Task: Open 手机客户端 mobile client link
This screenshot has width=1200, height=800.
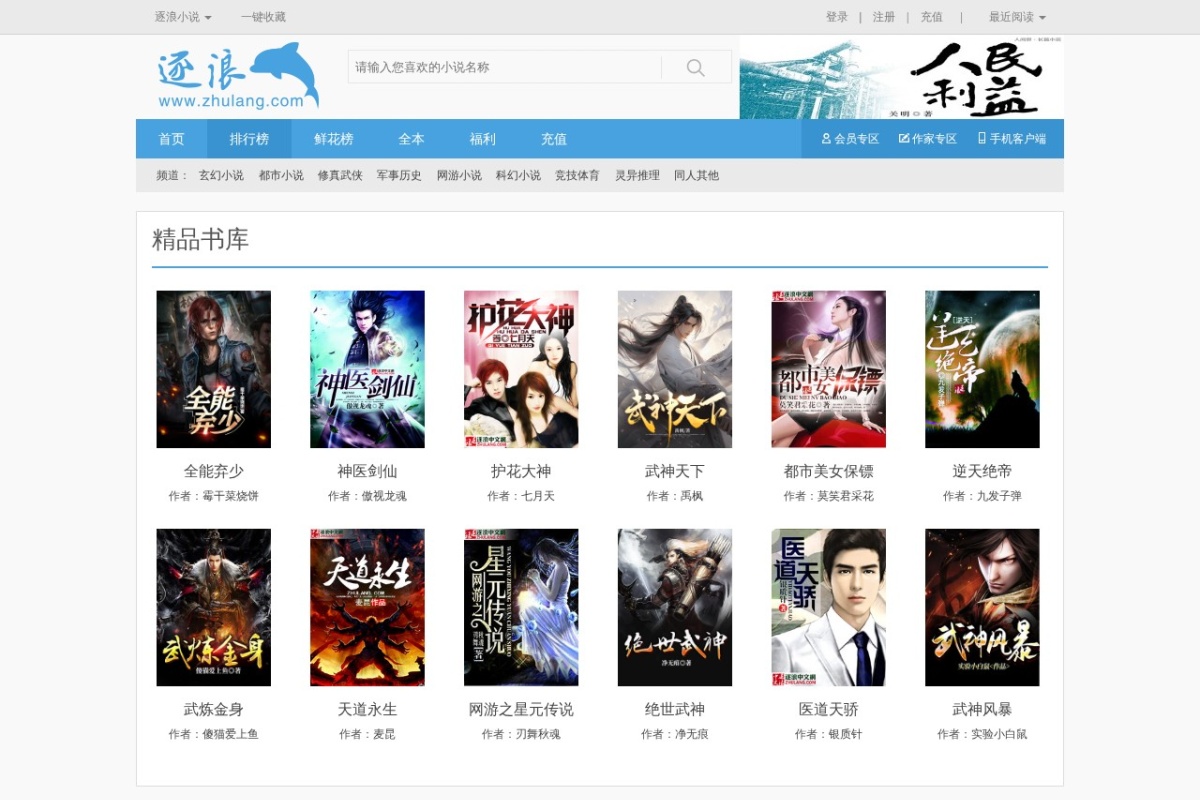Action: pos(1012,139)
